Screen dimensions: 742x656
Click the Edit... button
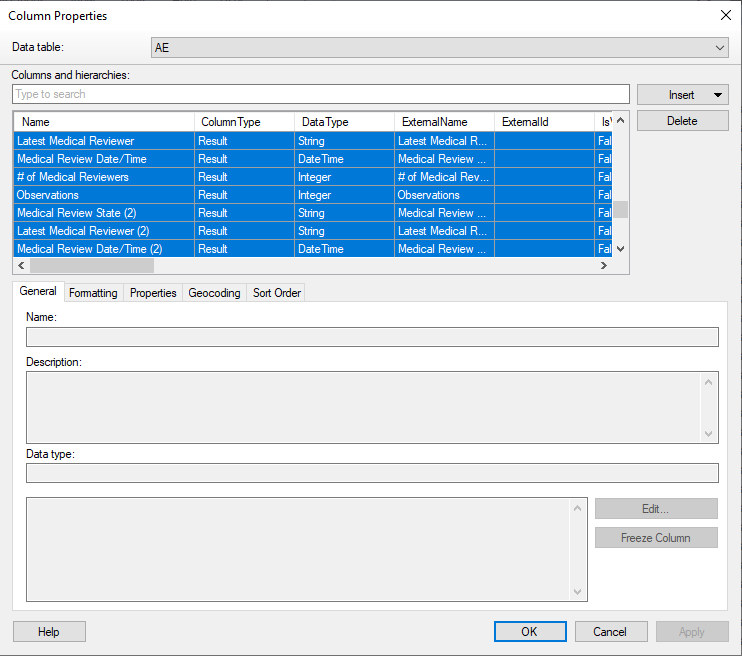[656, 509]
